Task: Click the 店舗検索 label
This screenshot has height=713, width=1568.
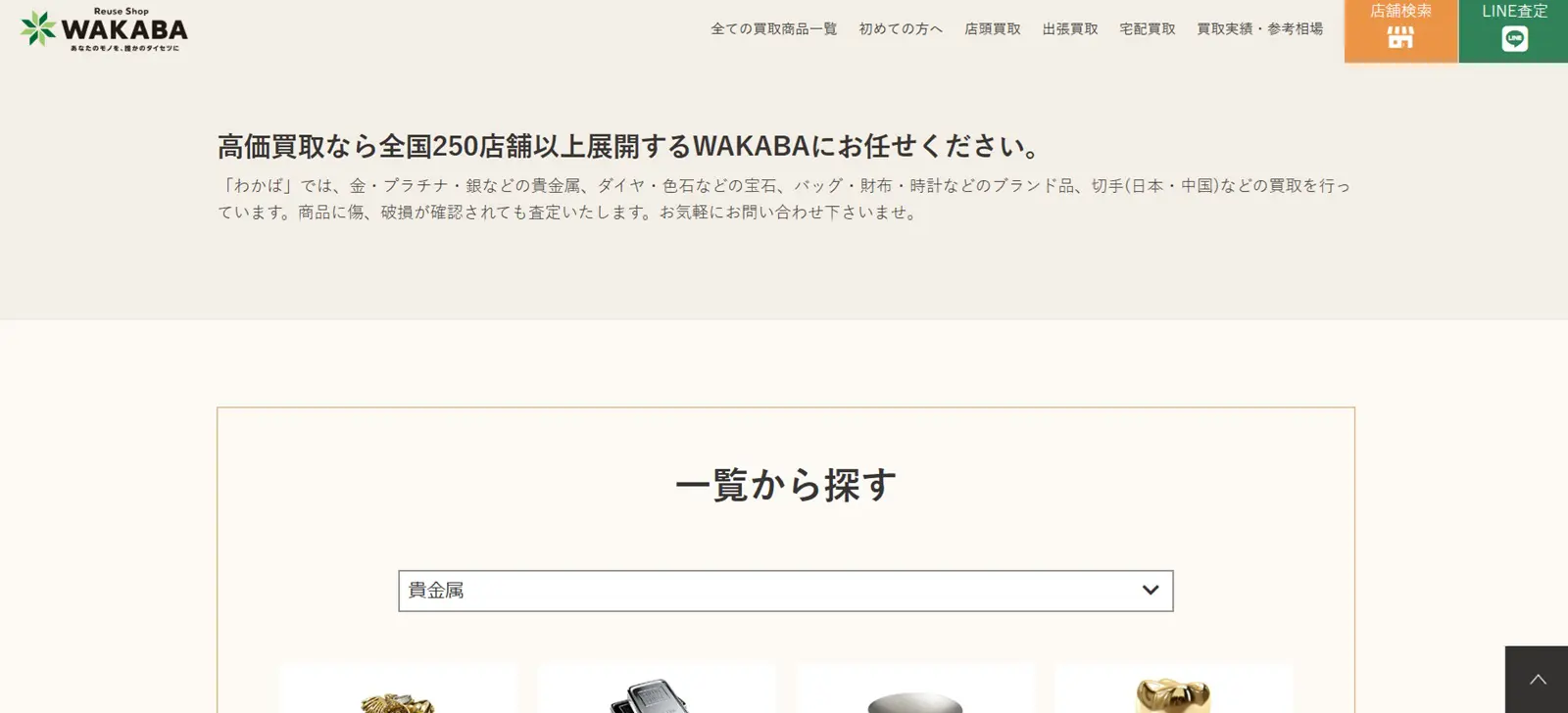Action: pyautogui.click(x=1400, y=11)
